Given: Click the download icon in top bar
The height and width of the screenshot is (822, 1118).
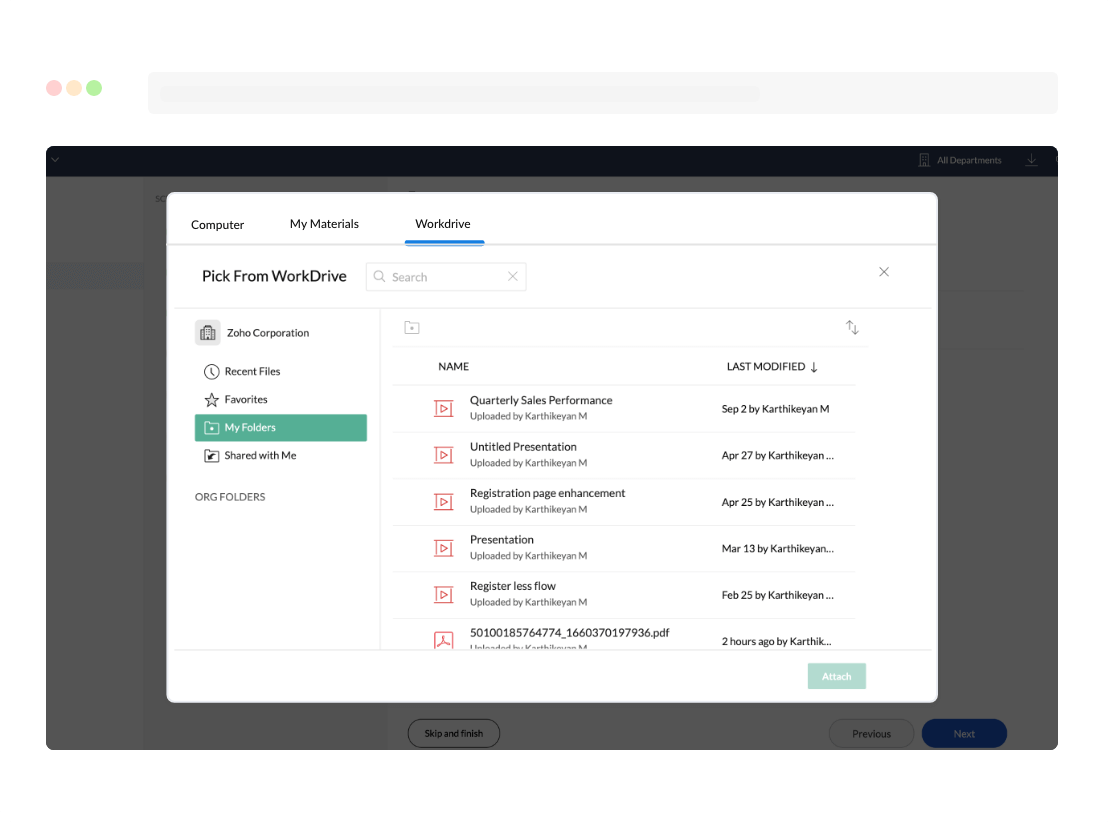Looking at the screenshot, I should 1031,160.
